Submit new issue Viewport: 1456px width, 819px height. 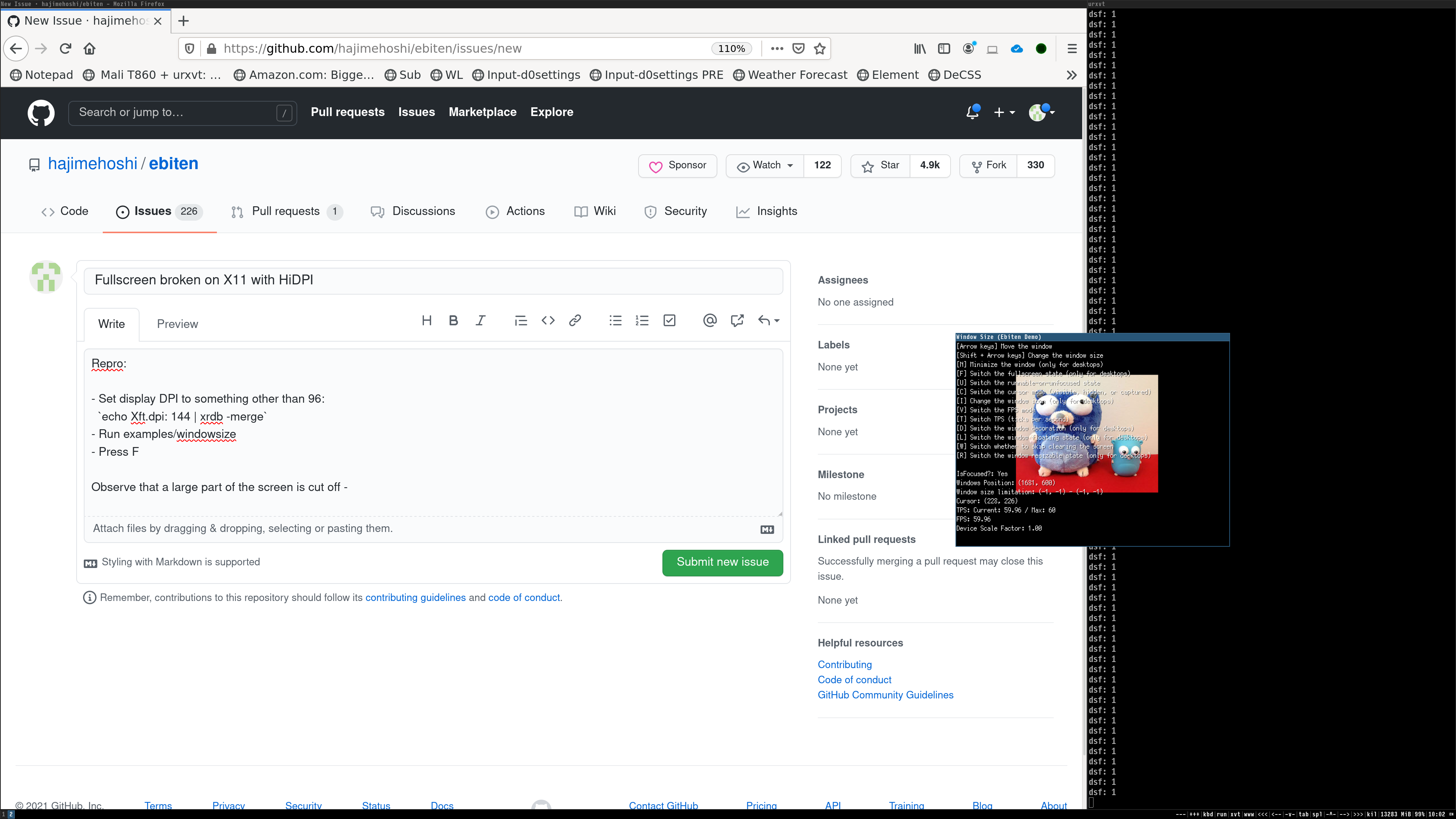click(722, 562)
